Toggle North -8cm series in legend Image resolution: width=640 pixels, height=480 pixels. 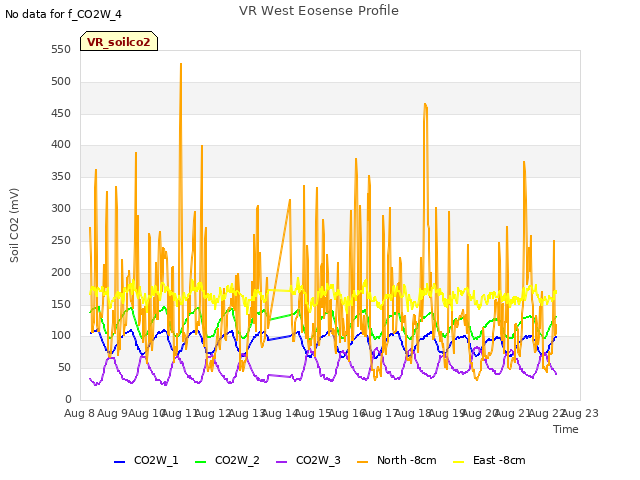click(x=397, y=460)
